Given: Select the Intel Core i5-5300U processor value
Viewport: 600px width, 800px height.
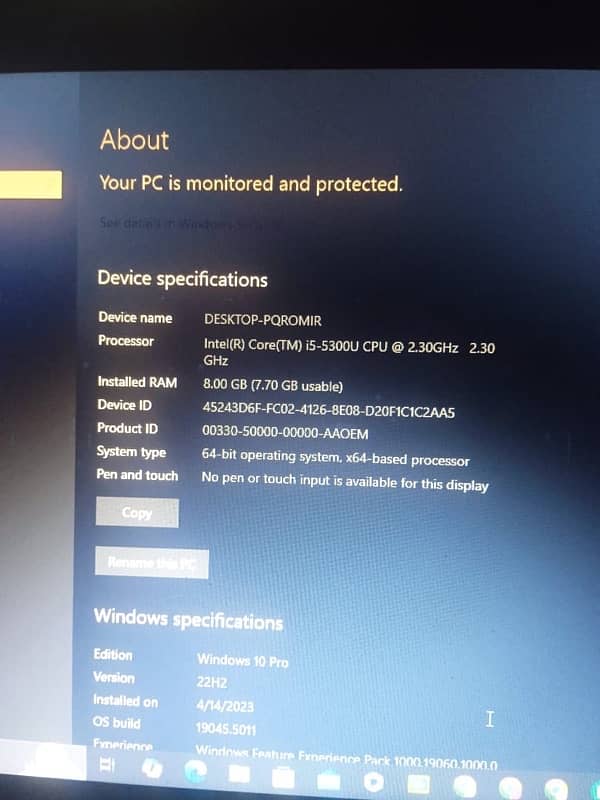Looking at the screenshot, I should (x=349, y=353).
